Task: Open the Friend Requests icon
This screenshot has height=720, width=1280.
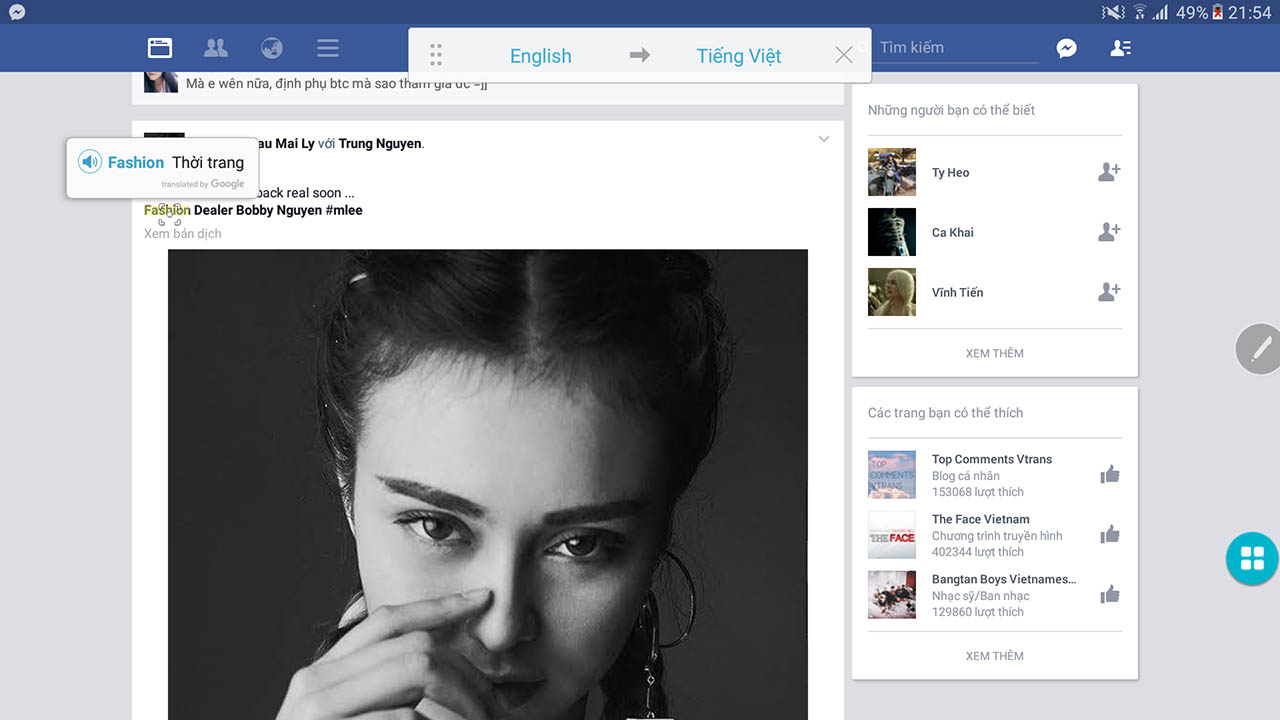Action: [x=215, y=48]
